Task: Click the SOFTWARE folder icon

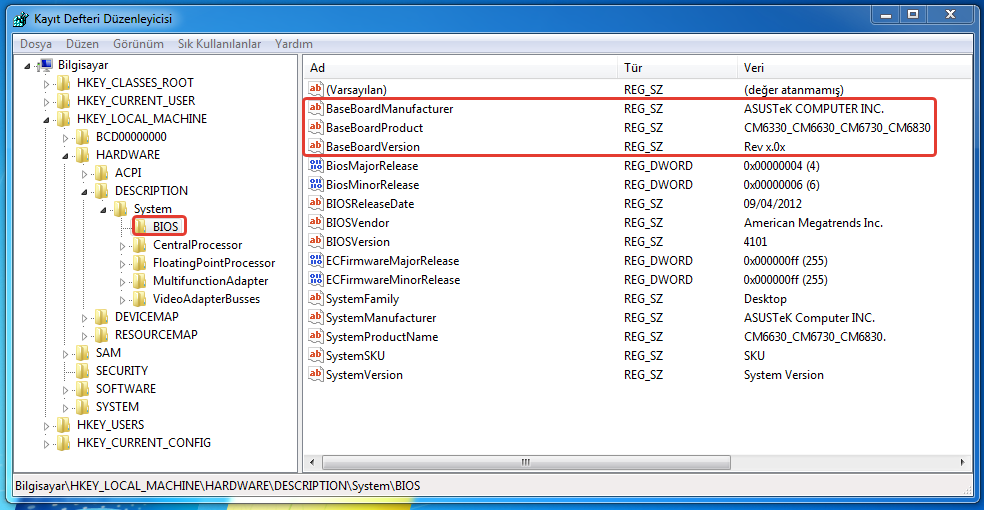Action: click(84, 389)
